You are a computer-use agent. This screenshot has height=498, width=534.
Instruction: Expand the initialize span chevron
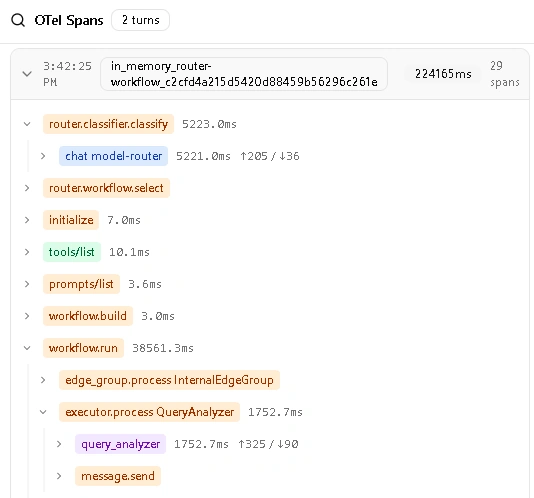[27, 220]
